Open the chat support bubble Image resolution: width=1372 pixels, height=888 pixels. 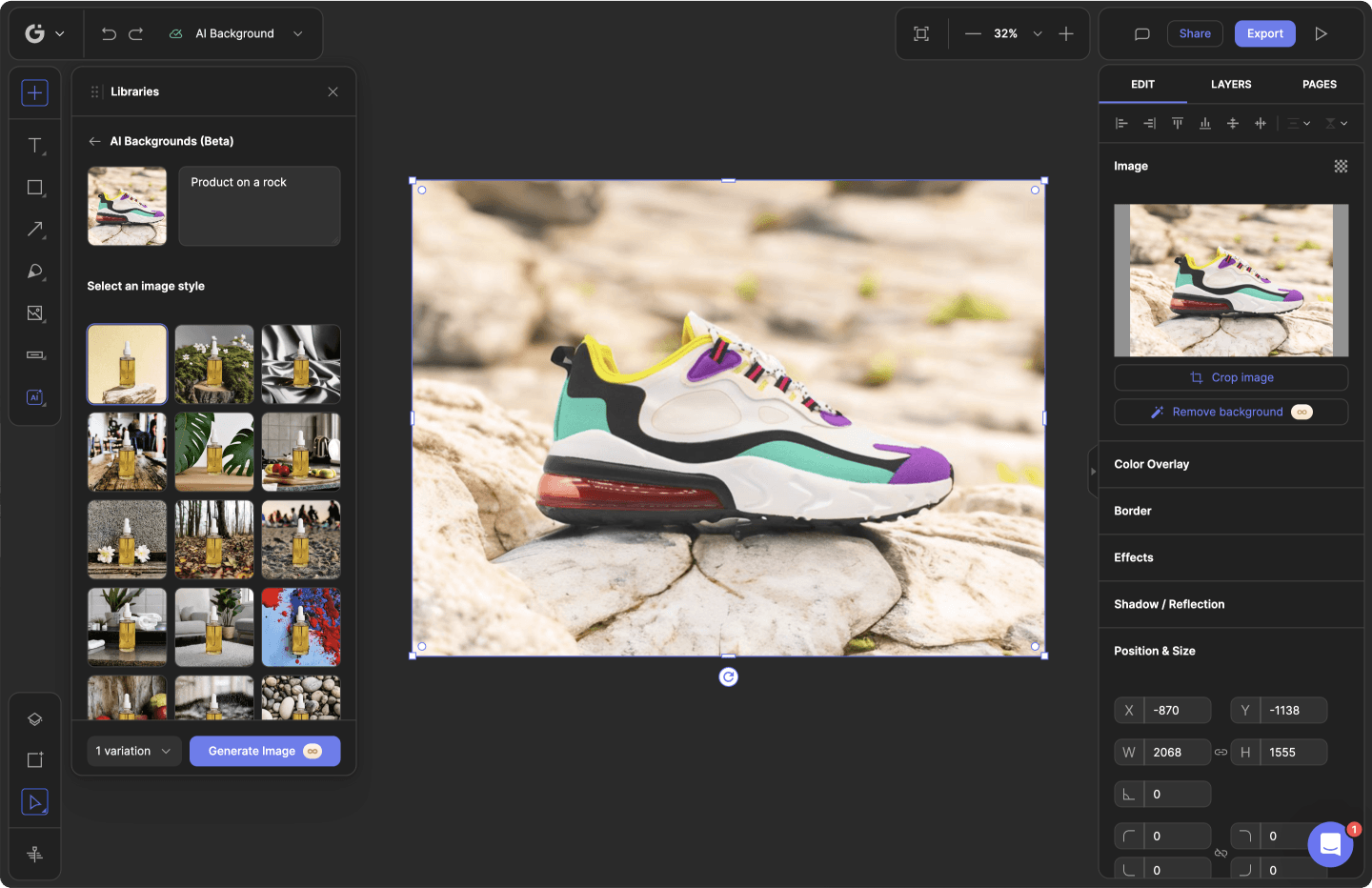(1330, 844)
